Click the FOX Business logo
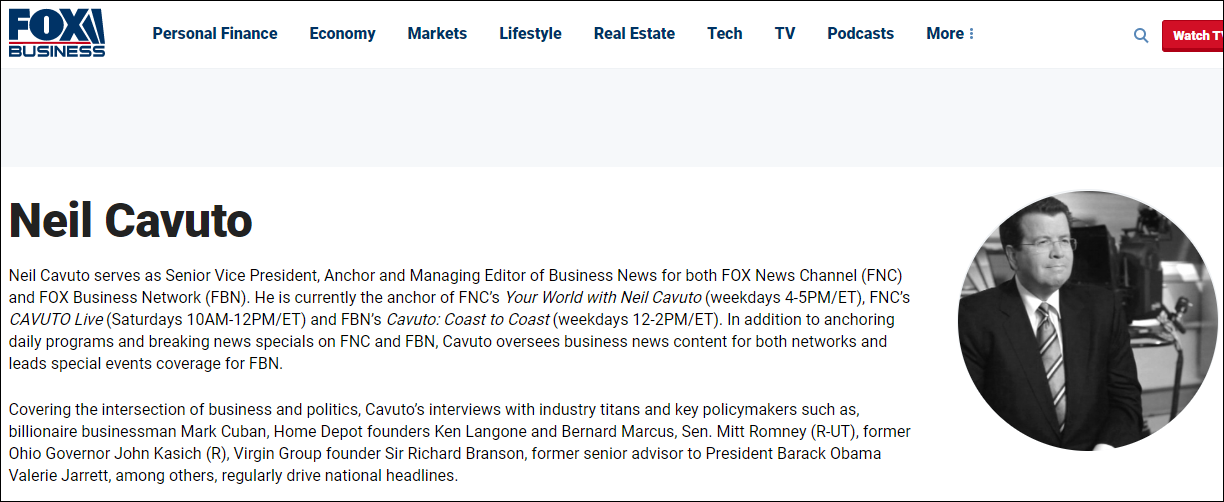1224x502 pixels. (57, 33)
